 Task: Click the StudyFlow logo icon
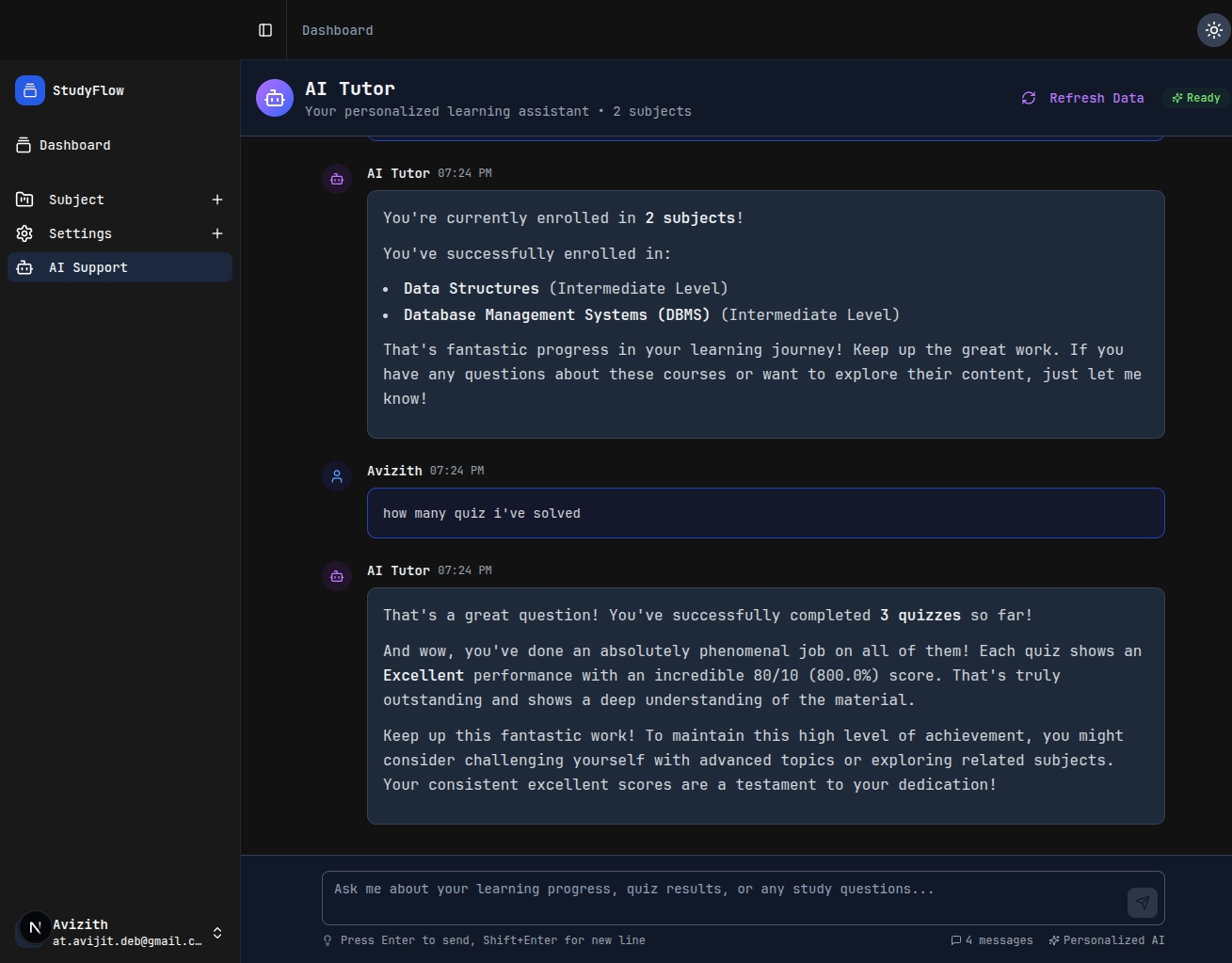click(x=30, y=90)
